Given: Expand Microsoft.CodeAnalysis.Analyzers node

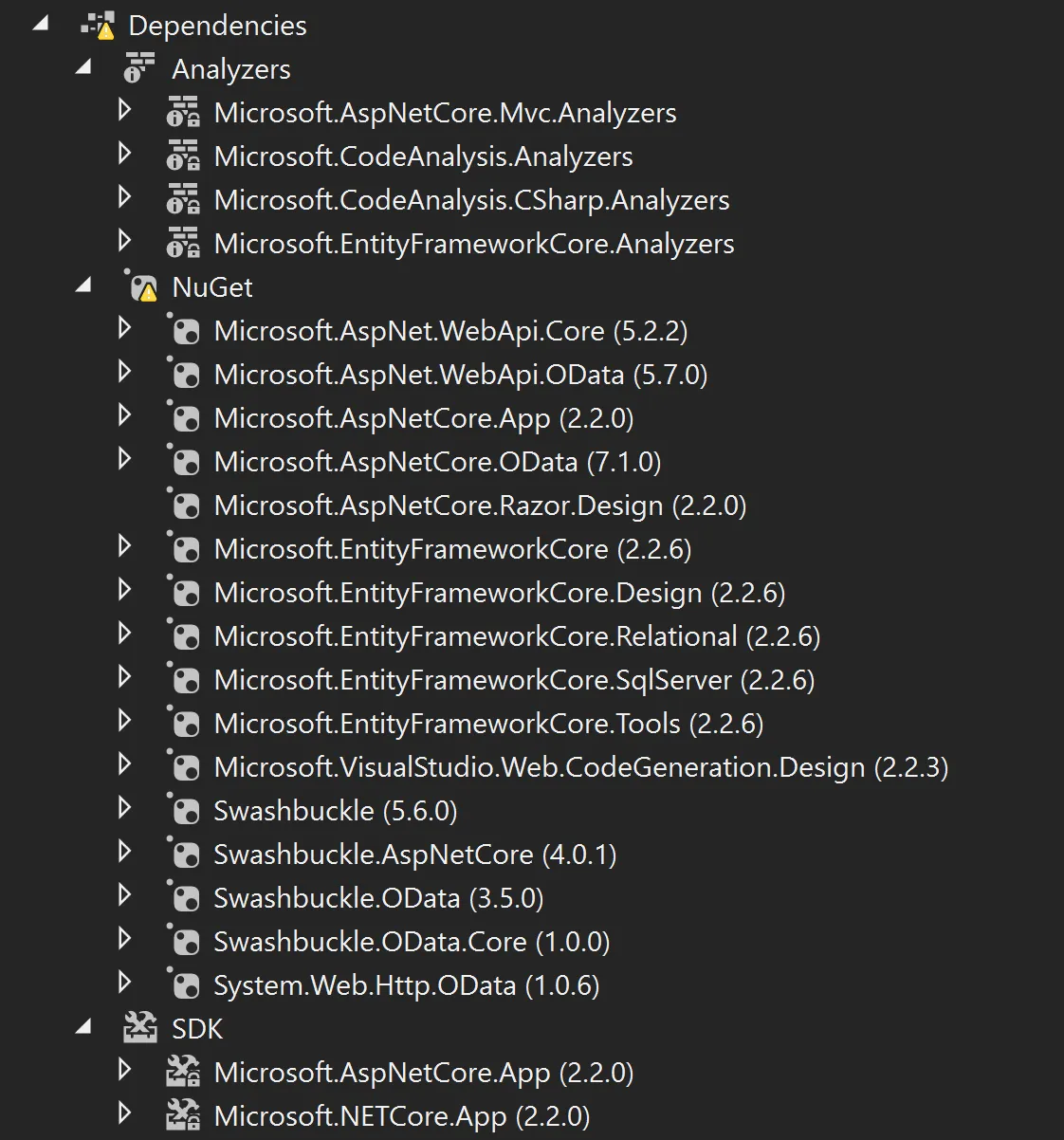Looking at the screenshot, I should point(124,154).
